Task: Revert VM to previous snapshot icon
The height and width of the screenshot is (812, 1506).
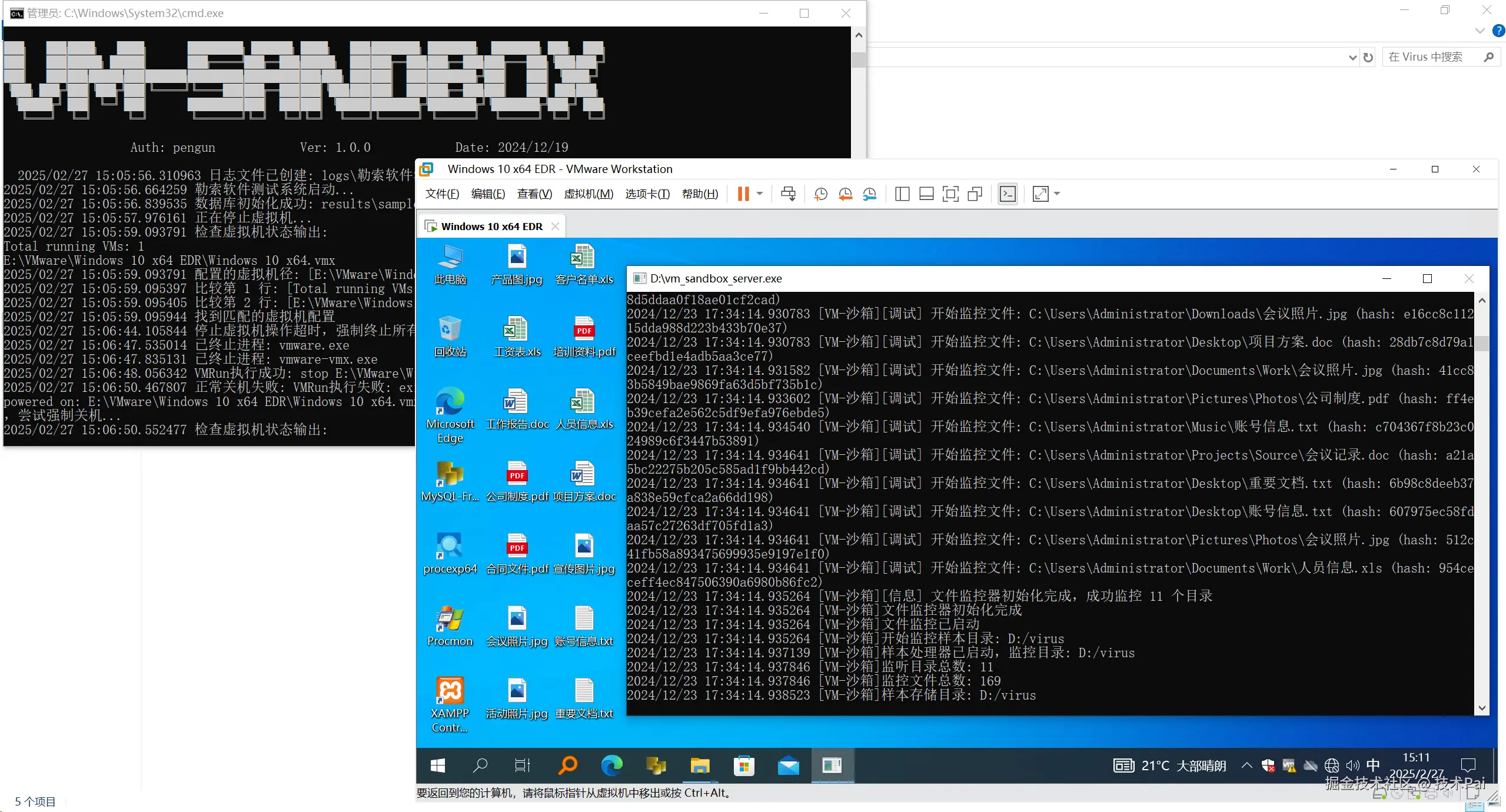Action: pos(845,194)
